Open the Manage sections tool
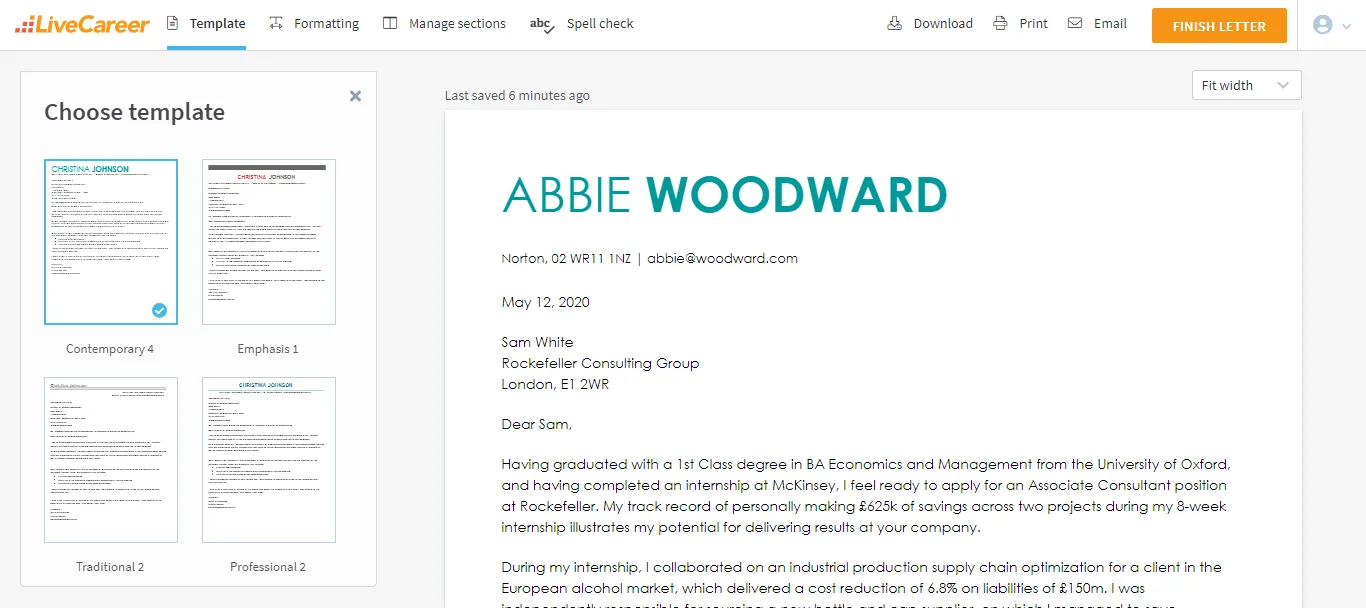 click(x=443, y=23)
